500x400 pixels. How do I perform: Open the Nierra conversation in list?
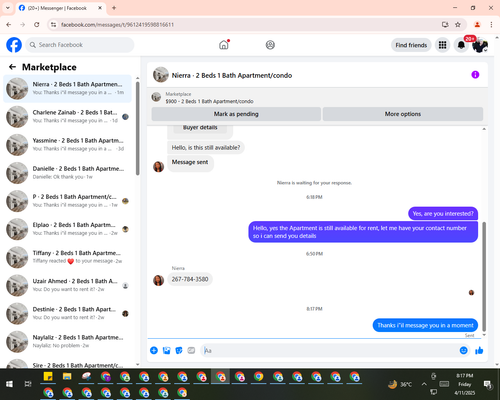click(x=67, y=89)
